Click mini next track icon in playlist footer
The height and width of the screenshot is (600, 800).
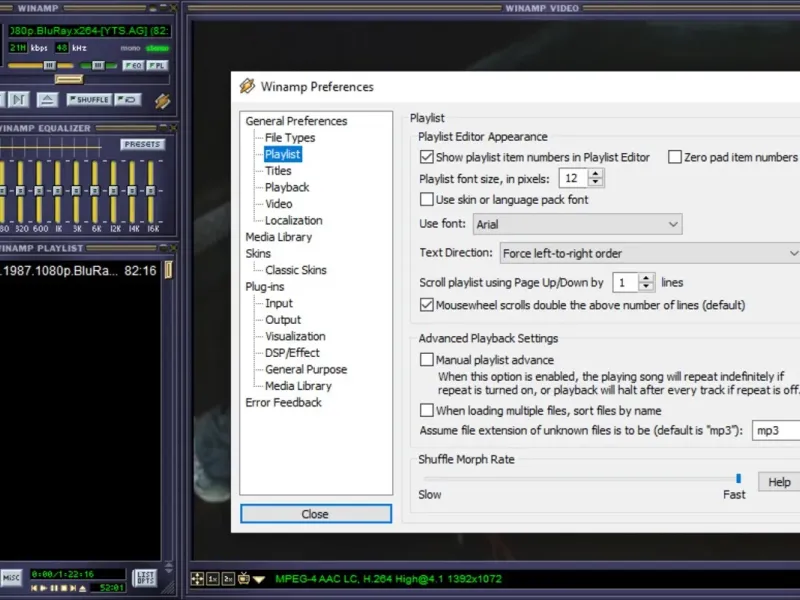tap(73, 588)
